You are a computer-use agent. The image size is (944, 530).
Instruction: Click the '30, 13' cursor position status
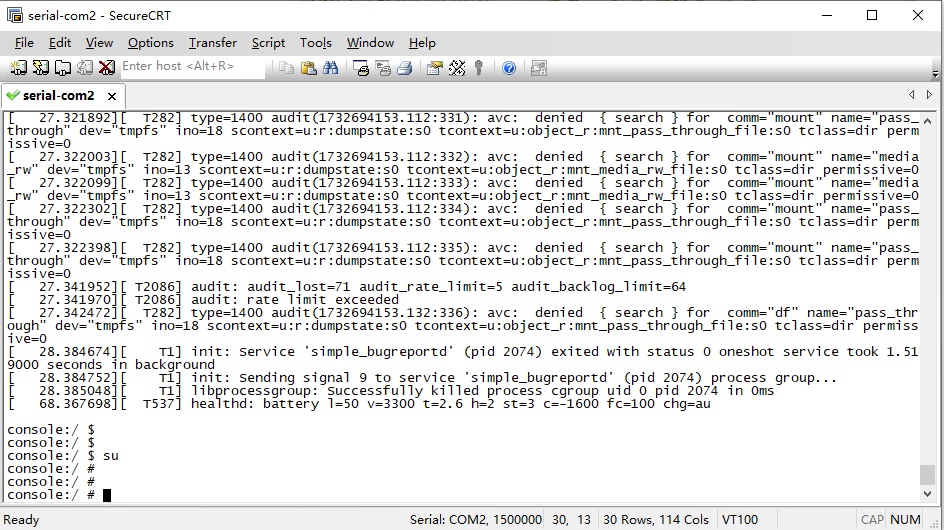(571, 520)
